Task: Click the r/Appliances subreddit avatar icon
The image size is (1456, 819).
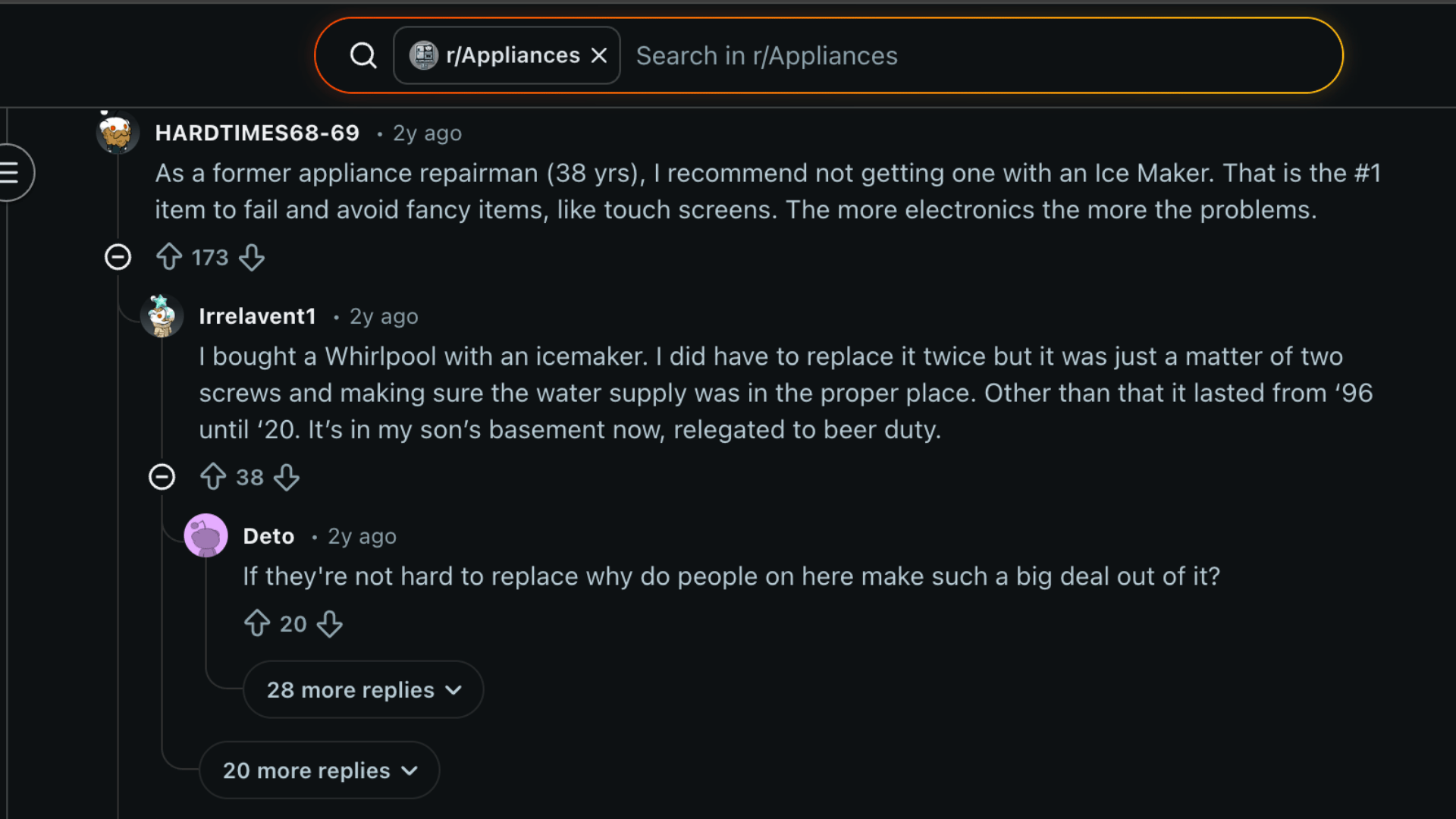Action: 425,55
